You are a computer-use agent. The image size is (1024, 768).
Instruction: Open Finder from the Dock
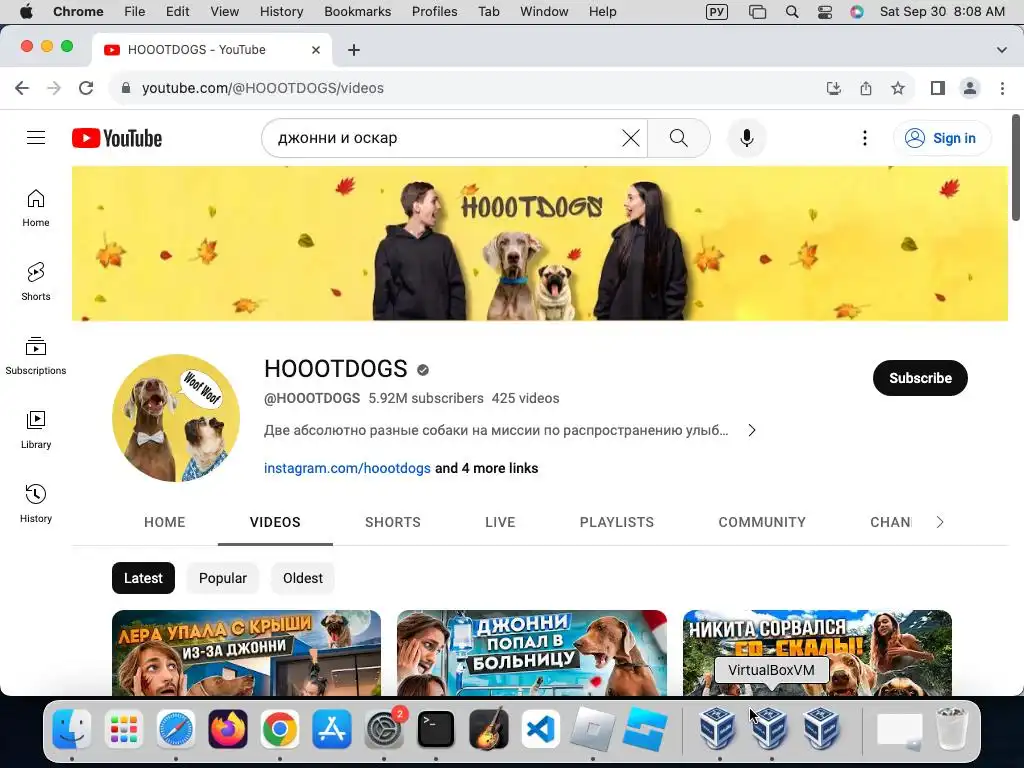click(72, 729)
